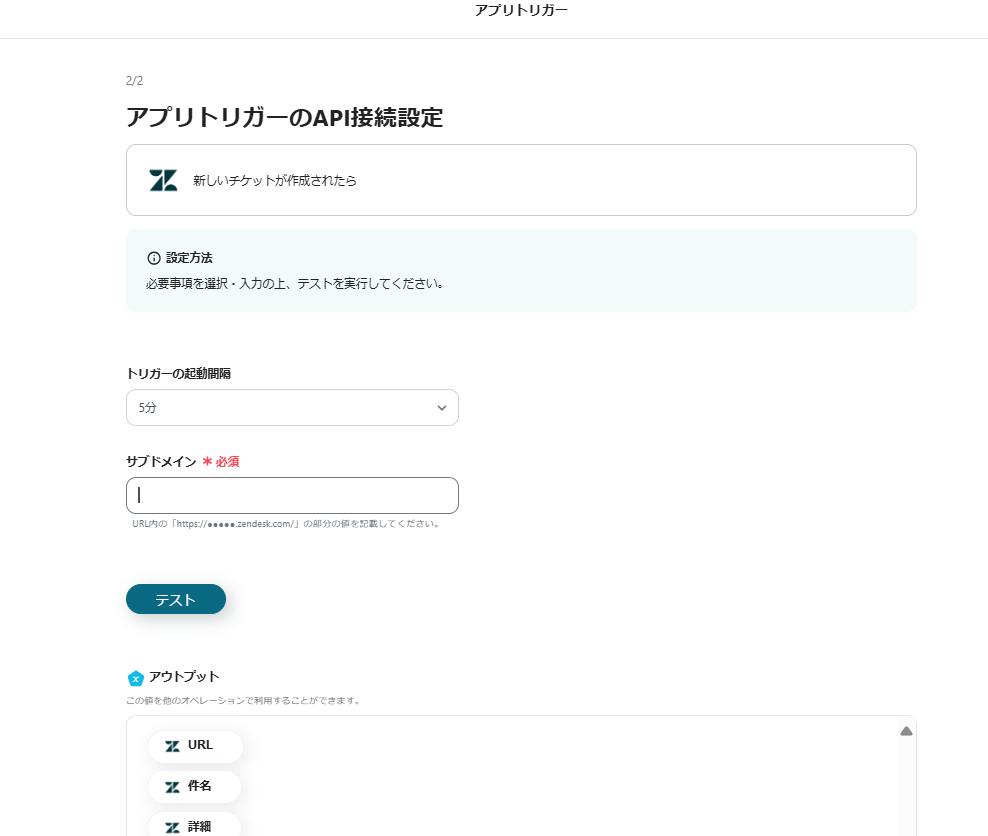Select the 件名 output chip
Image resolution: width=988 pixels, height=836 pixels.
pyautogui.click(x=194, y=787)
